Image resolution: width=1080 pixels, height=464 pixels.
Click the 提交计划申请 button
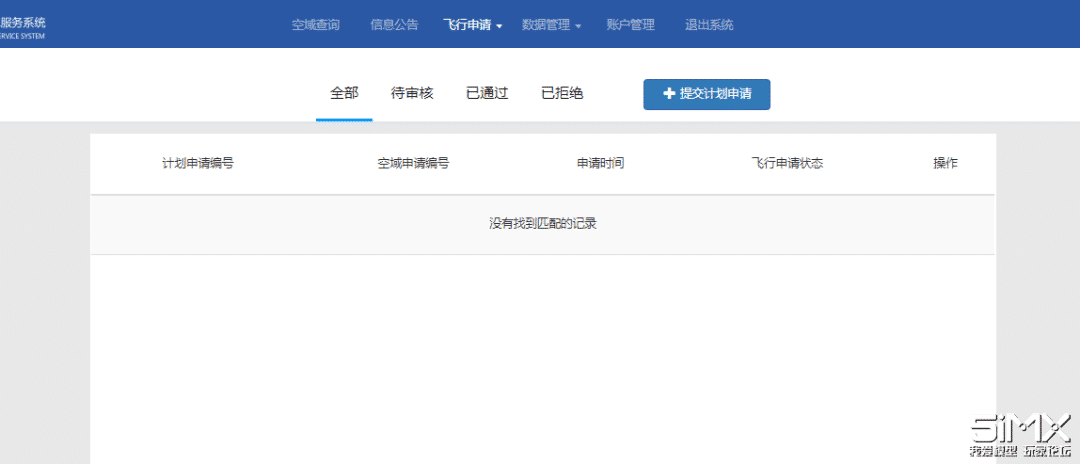[707, 94]
